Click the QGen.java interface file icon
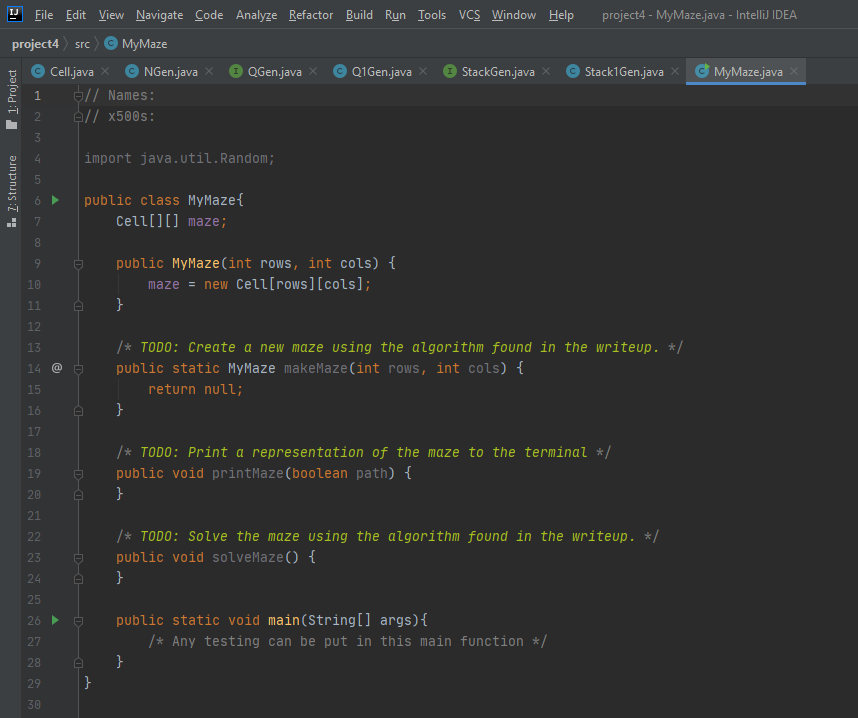Screen dimensions: 858x718 (235, 71)
